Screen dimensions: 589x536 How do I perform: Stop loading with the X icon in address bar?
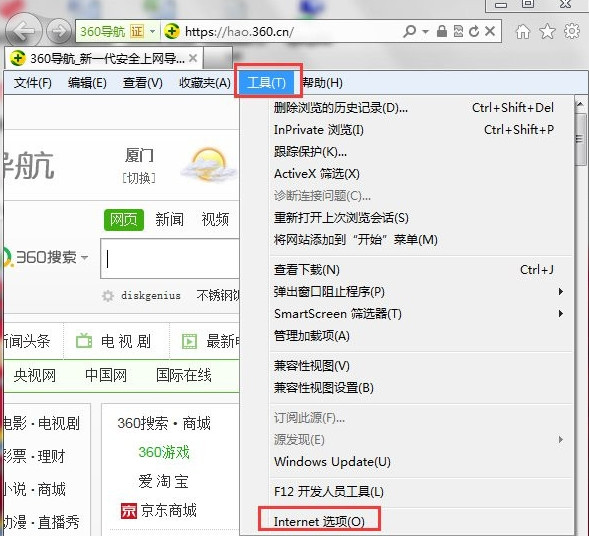490,31
